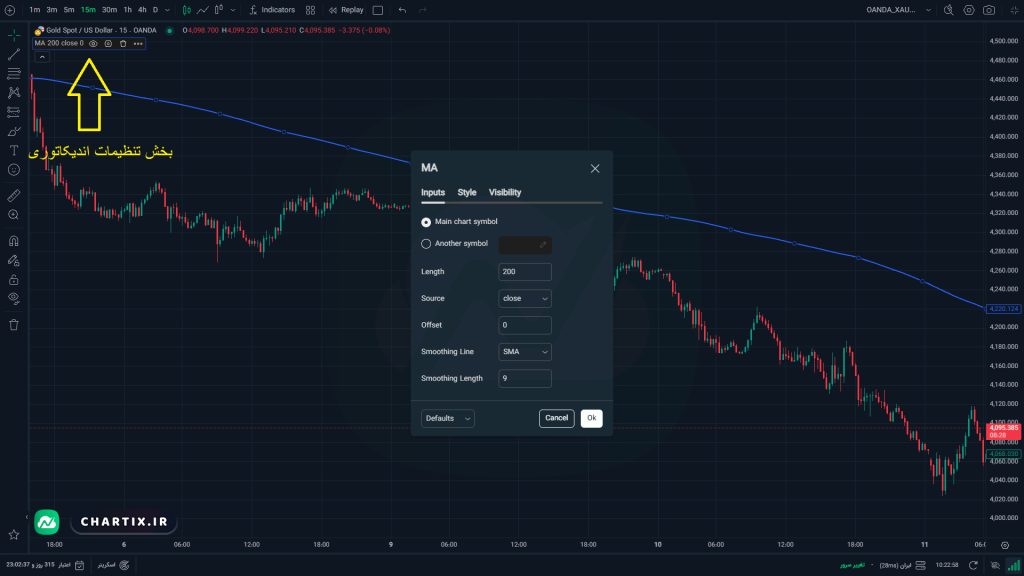The width and height of the screenshot is (1024, 576).
Task: Edit the Smoothing Length field
Action: (x=525, y=379)
